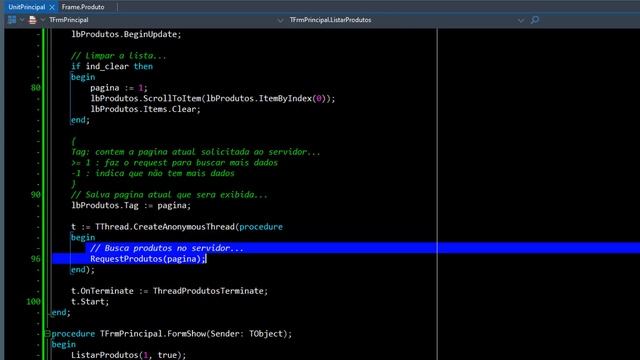Click the 'lbProdutos.Tag := pagina;' line

(x=131, y=205)
